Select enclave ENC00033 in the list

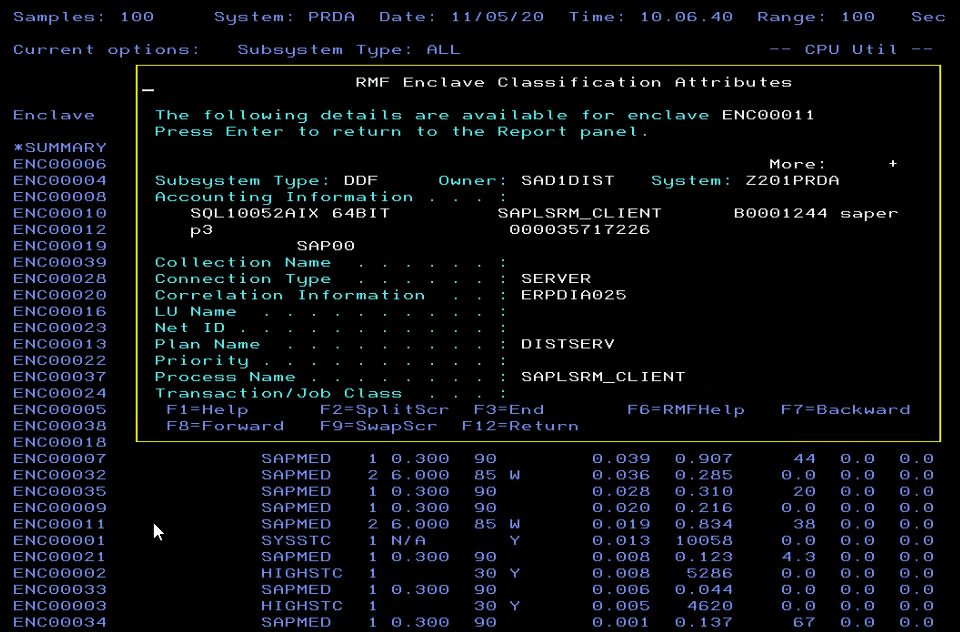point(59,590)
